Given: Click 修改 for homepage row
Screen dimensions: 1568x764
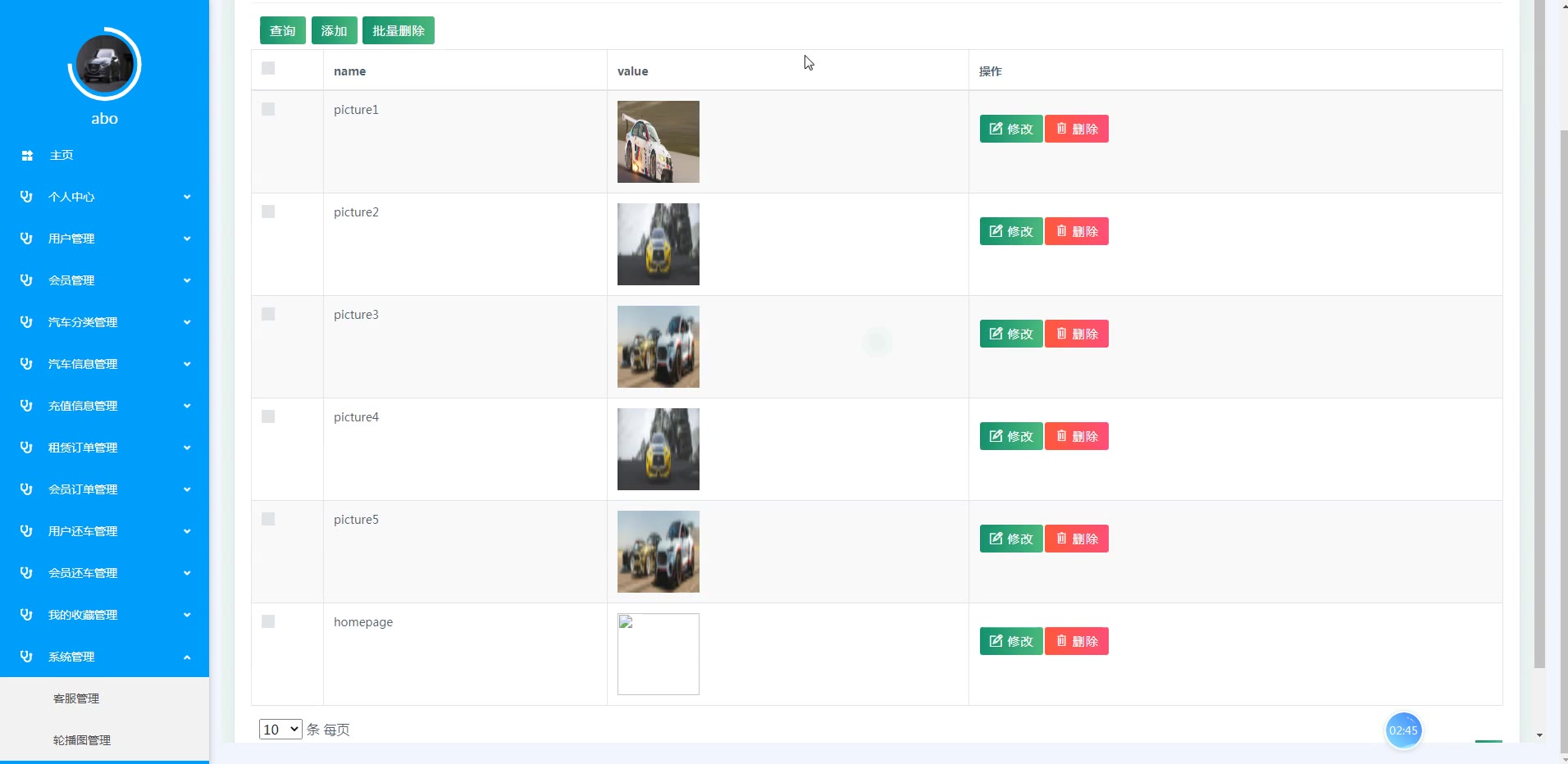Looking at the screenshot, I should [1011, 641].
